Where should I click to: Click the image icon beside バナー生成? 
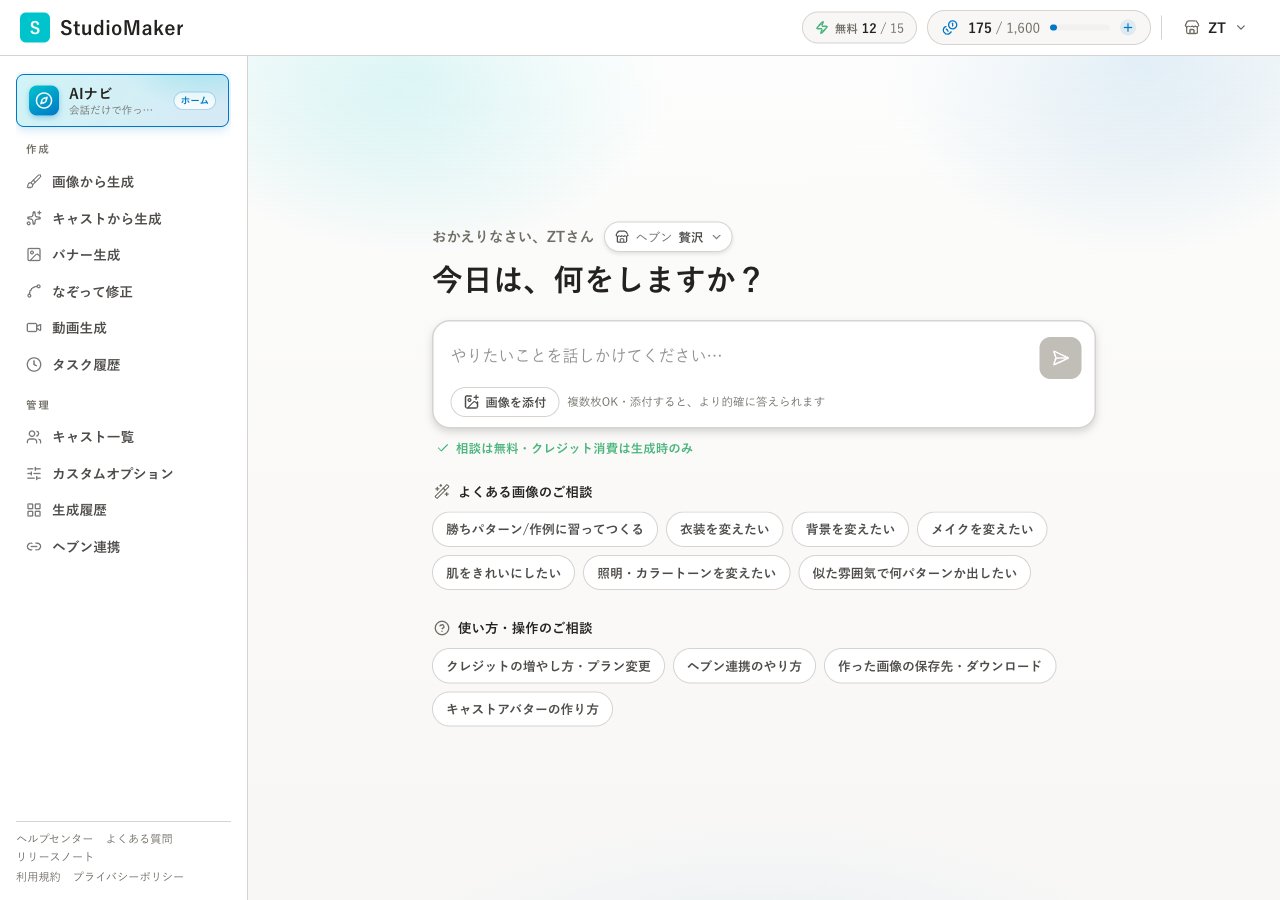34,255
